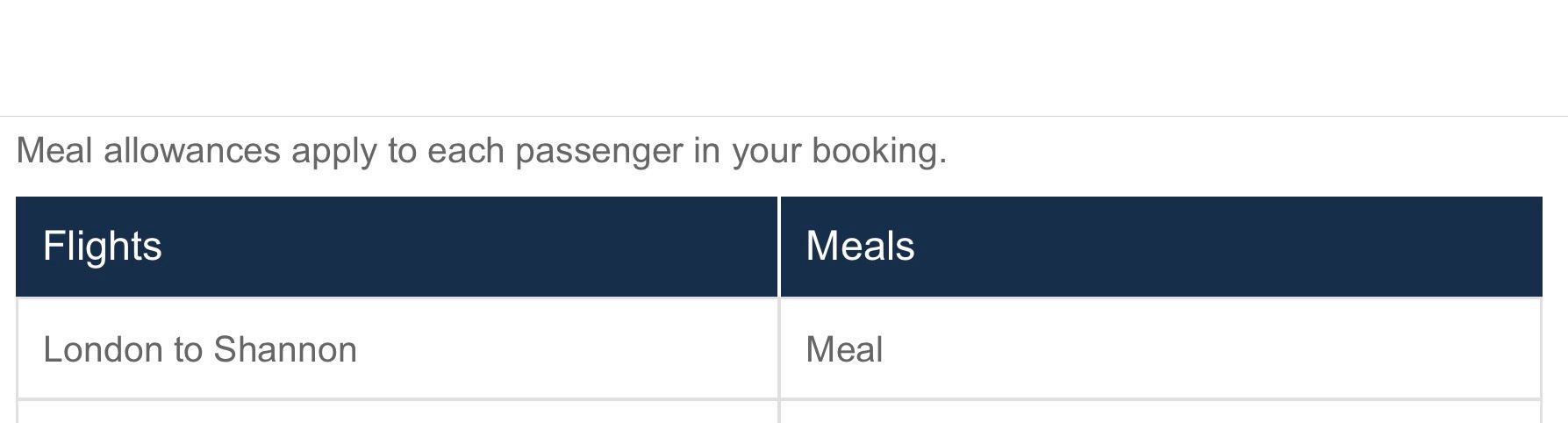Viewport: 1568px width, 423px height.
Task: Click the word "passenger" in the notice
Action: 598,151
